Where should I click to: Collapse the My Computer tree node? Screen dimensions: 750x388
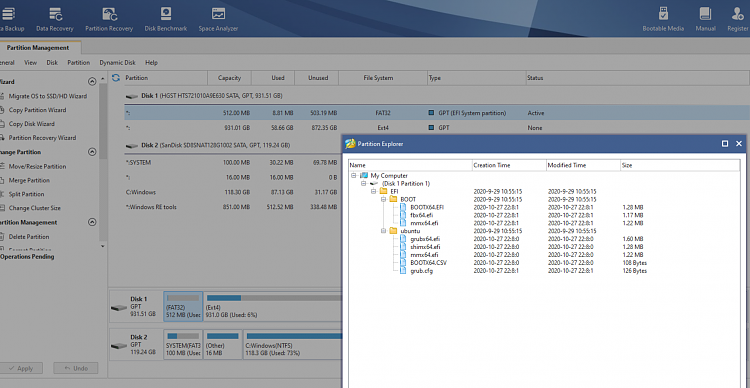(x=353, y=176)
